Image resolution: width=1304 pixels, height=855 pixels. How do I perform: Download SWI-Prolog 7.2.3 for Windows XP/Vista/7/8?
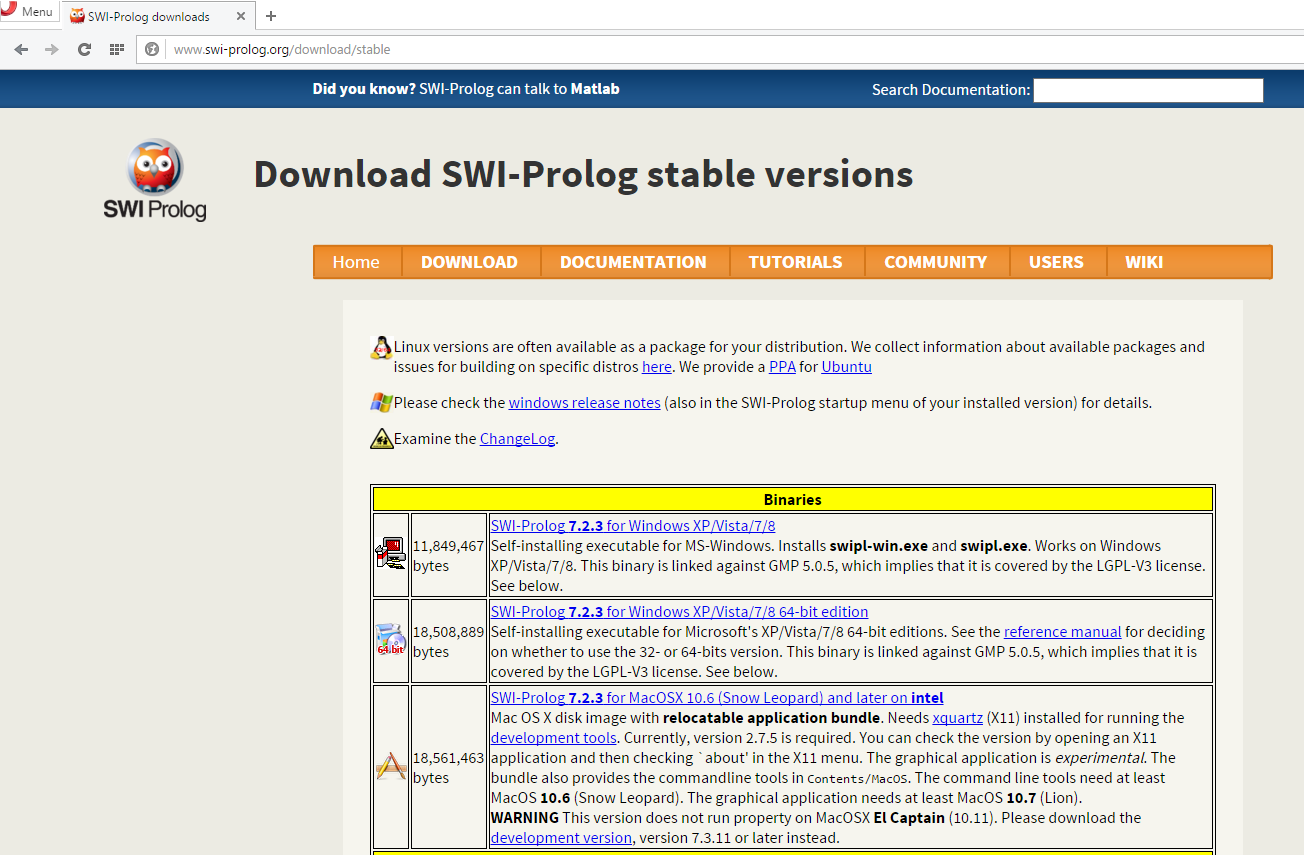tap(633, 526)
